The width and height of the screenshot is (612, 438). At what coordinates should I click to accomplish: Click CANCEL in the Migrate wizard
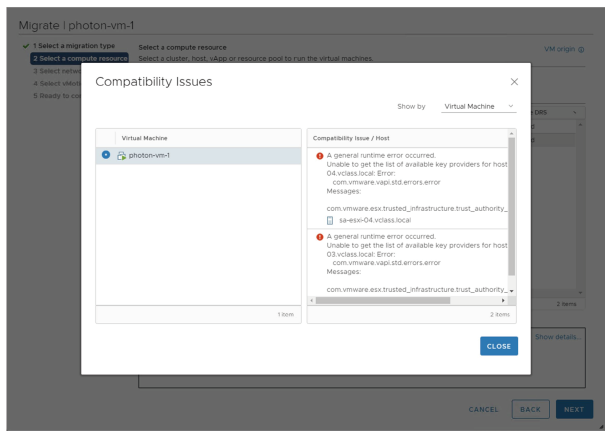(483, 409)
